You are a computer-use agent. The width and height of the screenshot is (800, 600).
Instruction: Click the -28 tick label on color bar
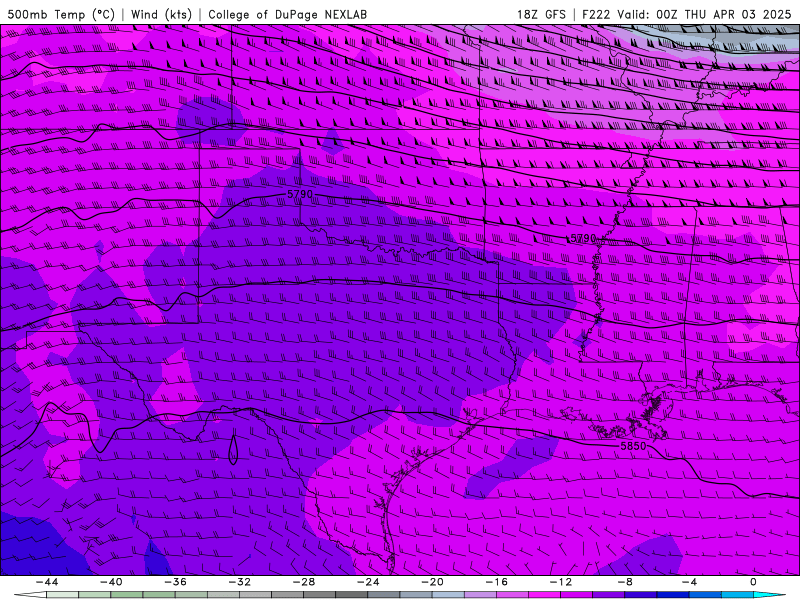[x=304, y=582]
